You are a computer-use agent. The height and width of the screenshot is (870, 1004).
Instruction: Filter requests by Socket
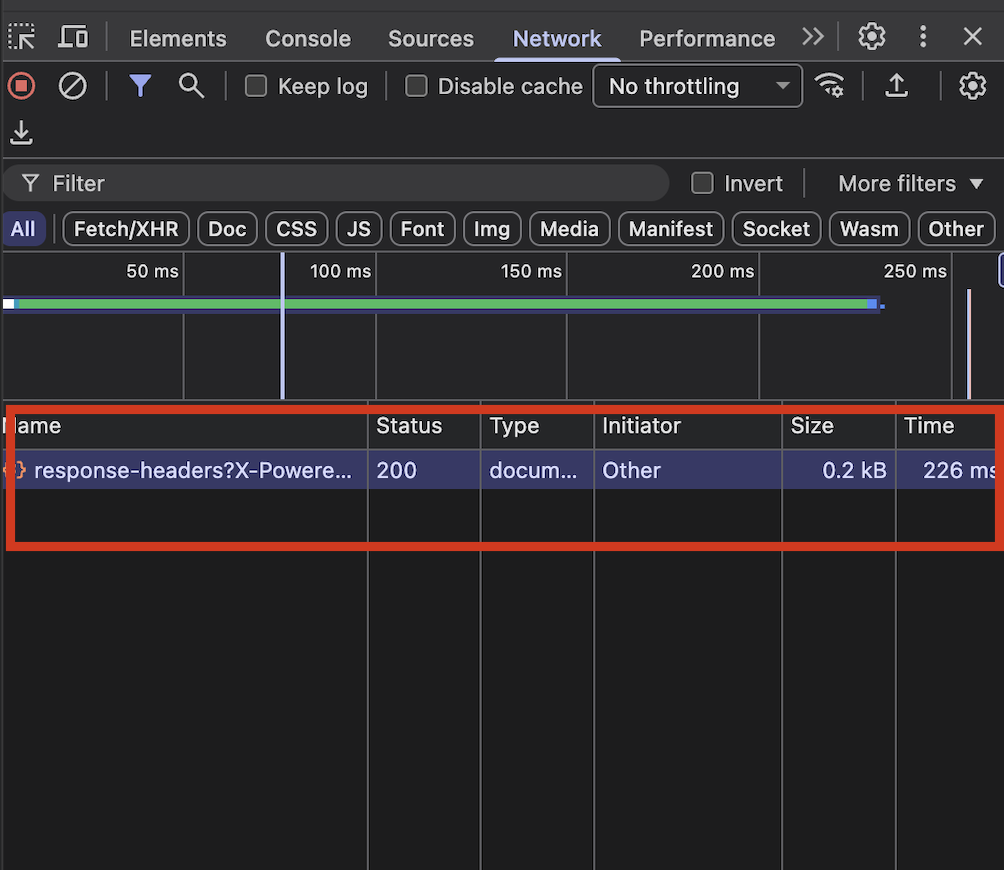point(777,229)
